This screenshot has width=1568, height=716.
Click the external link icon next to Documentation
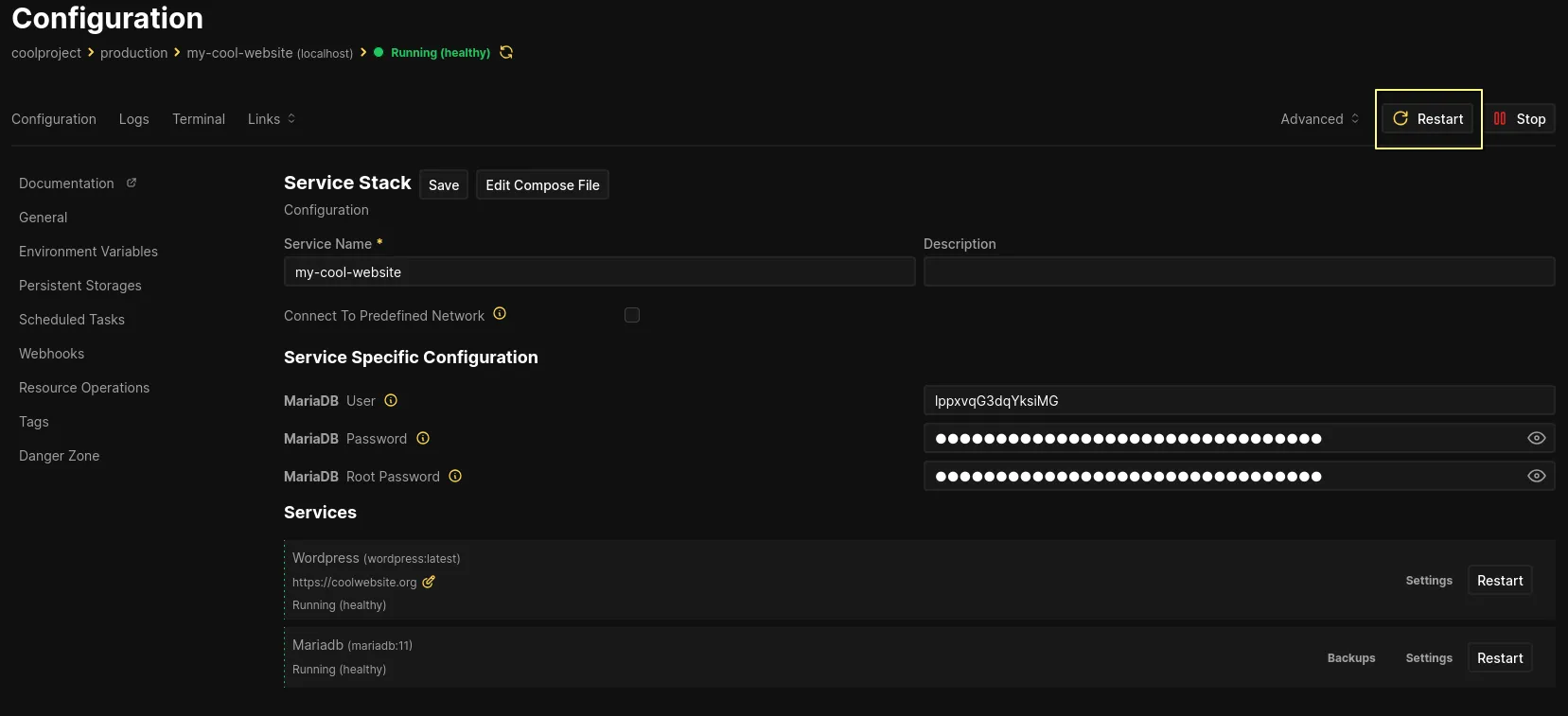(x=132, y=183)
